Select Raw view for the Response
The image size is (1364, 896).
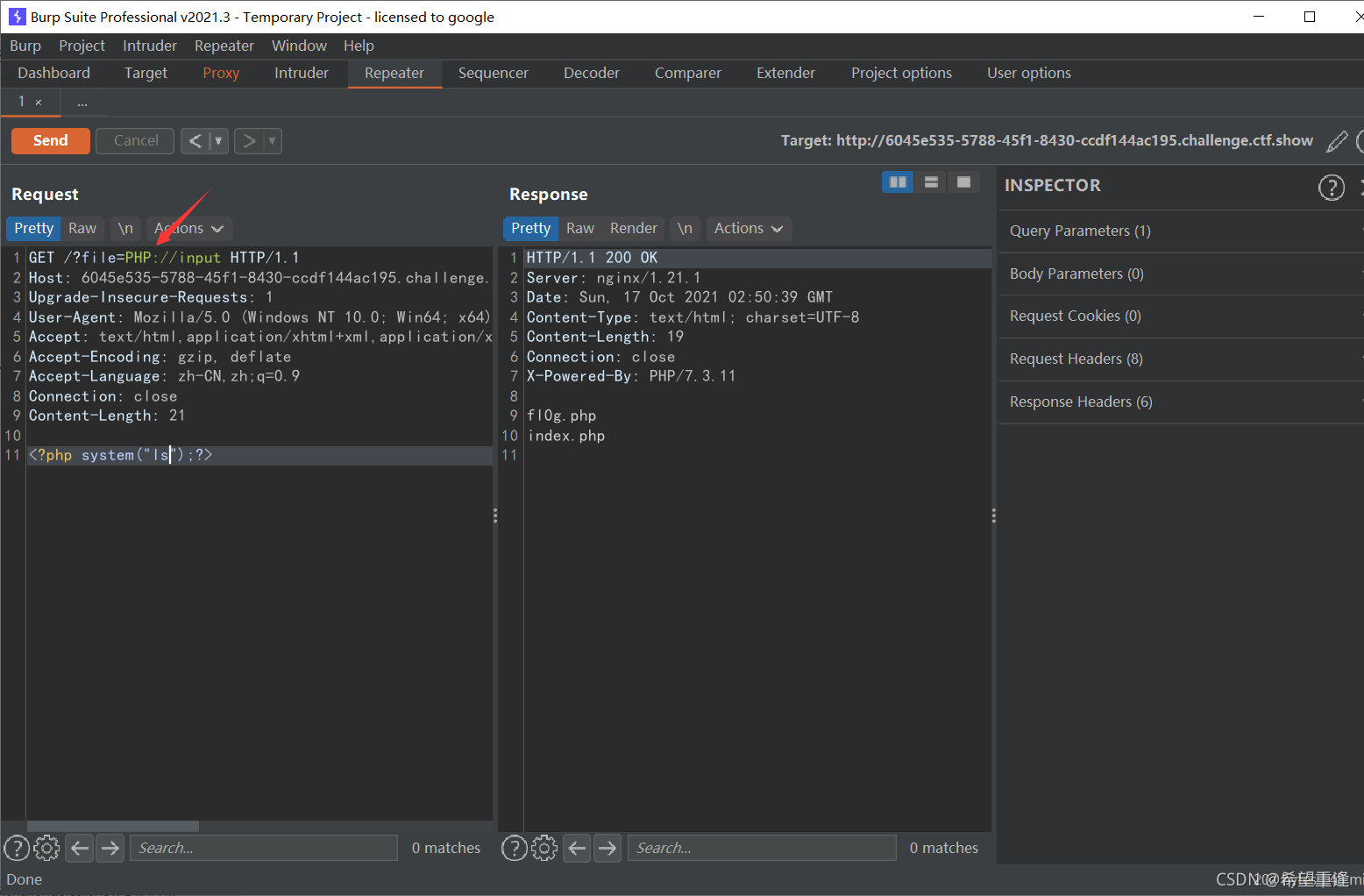580,228
